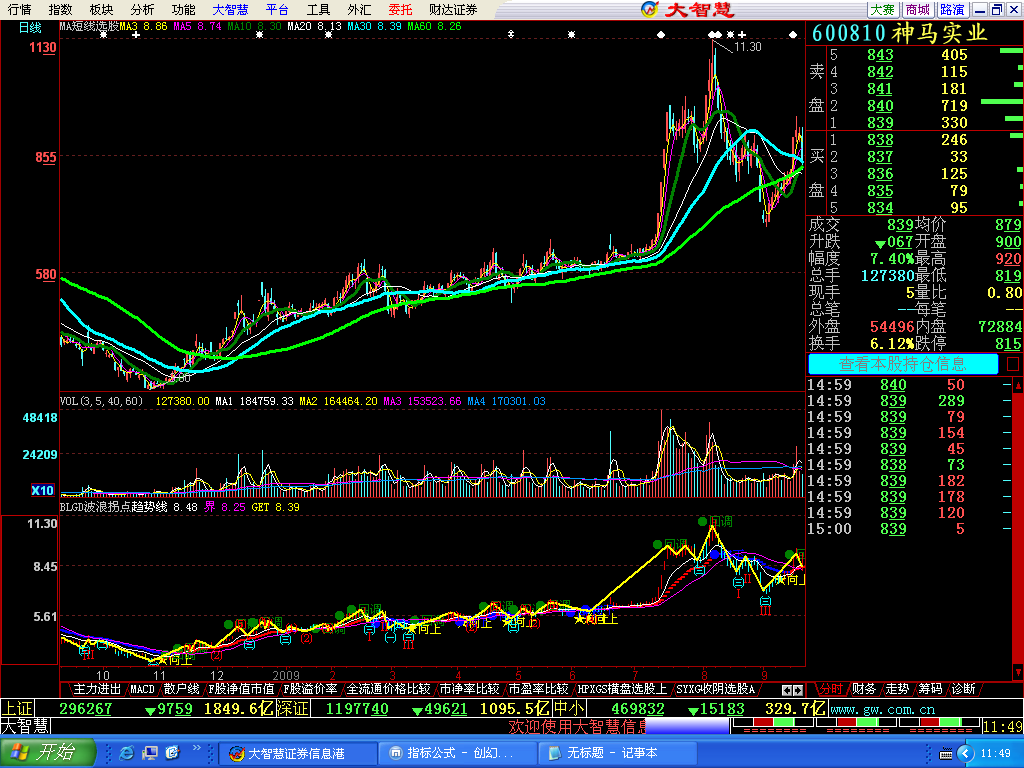The width and height of the screenshot is (1024, 768).
Task: Toggle the red checkbox beside 查看本股持仓信息
Action: tap(1013, 364)
